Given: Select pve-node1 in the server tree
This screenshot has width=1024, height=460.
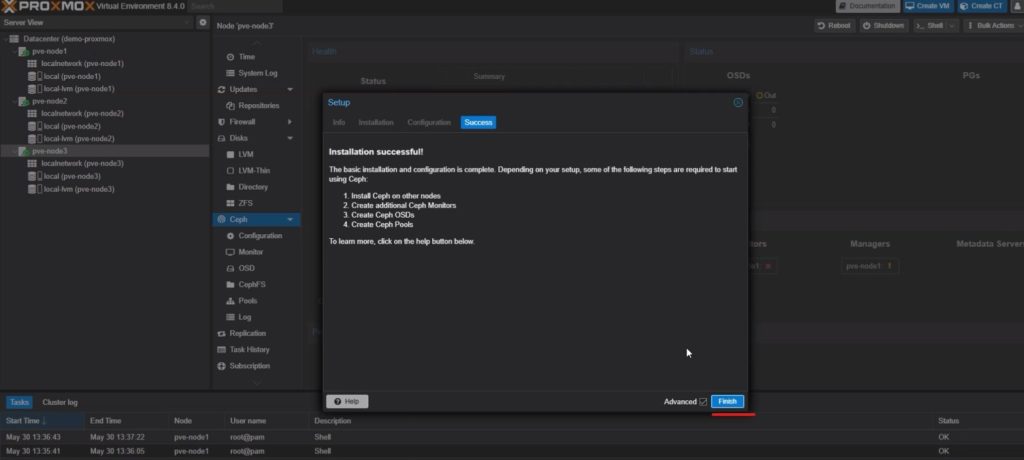Looking at the screenshot, I should pos(49,51).
